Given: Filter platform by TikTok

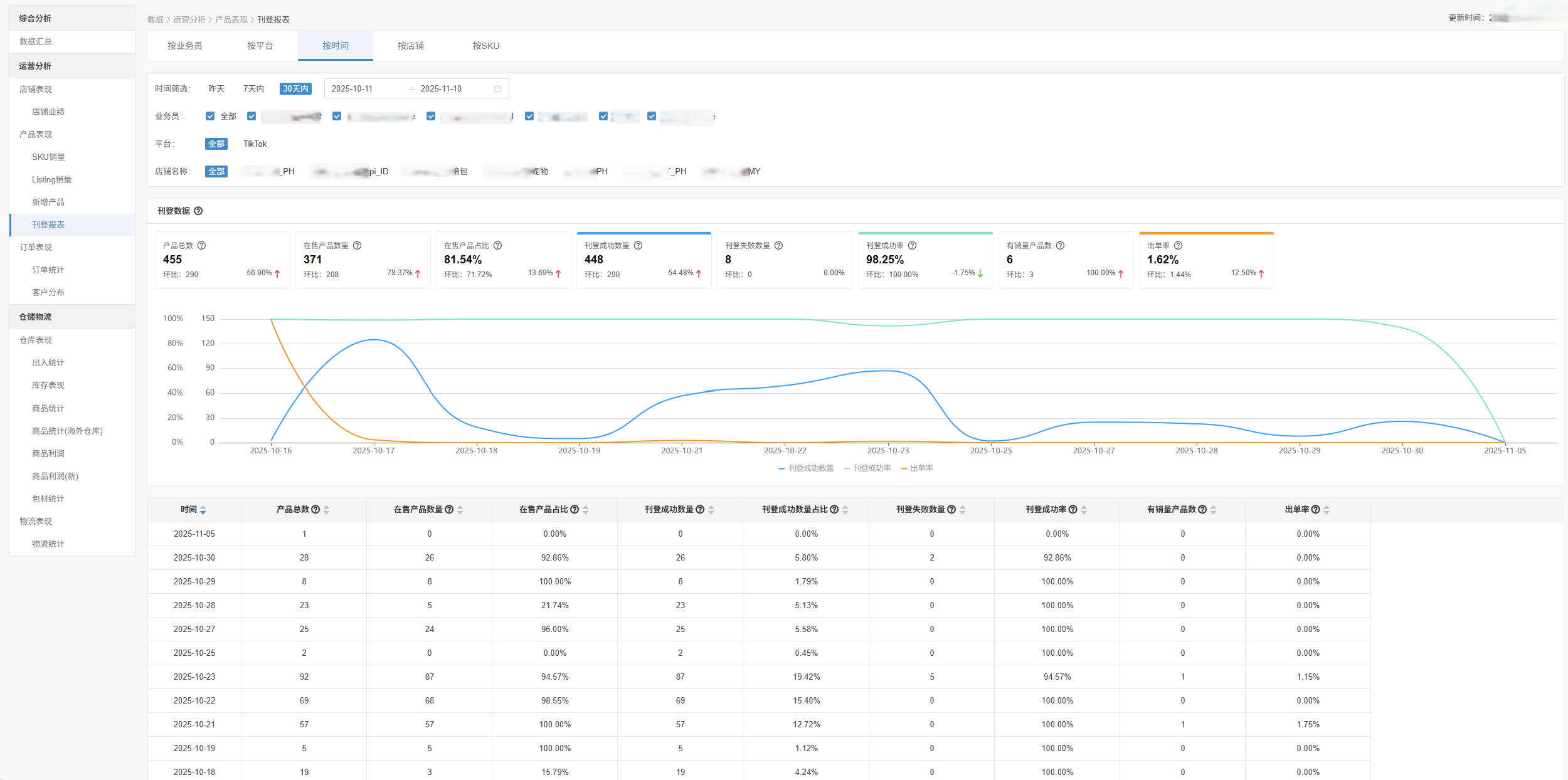Looking at the screenshot, I should (255, 144).
